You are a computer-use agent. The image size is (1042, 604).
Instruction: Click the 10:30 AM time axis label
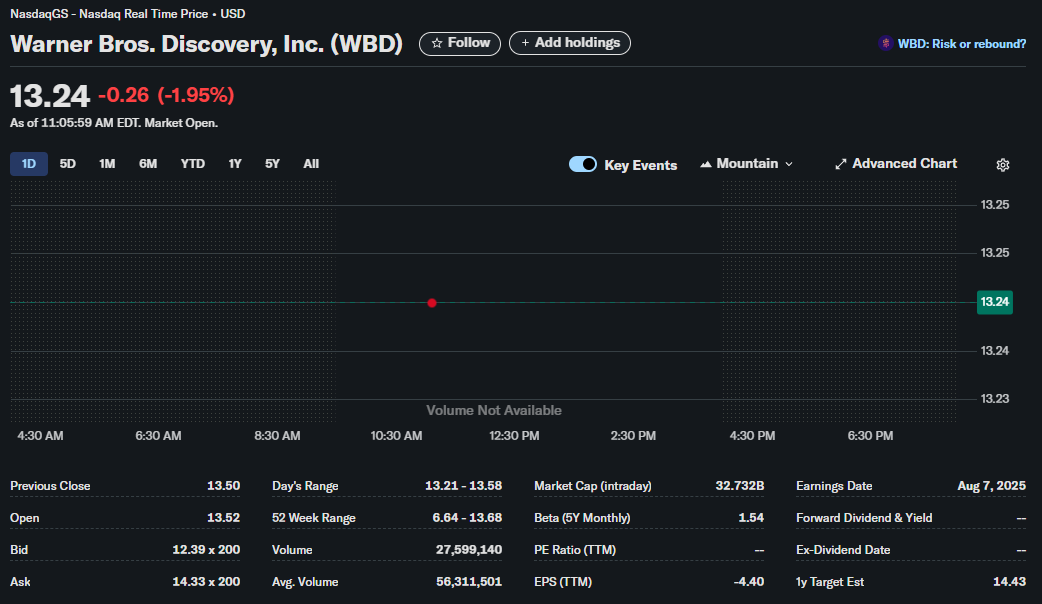[396, 436]
